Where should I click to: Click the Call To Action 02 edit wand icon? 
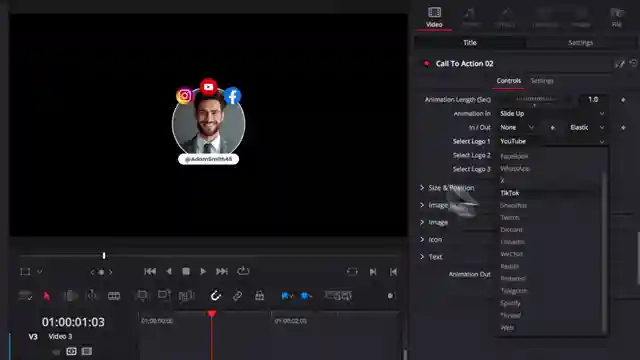pyautogui.click(x=620, y=64)
